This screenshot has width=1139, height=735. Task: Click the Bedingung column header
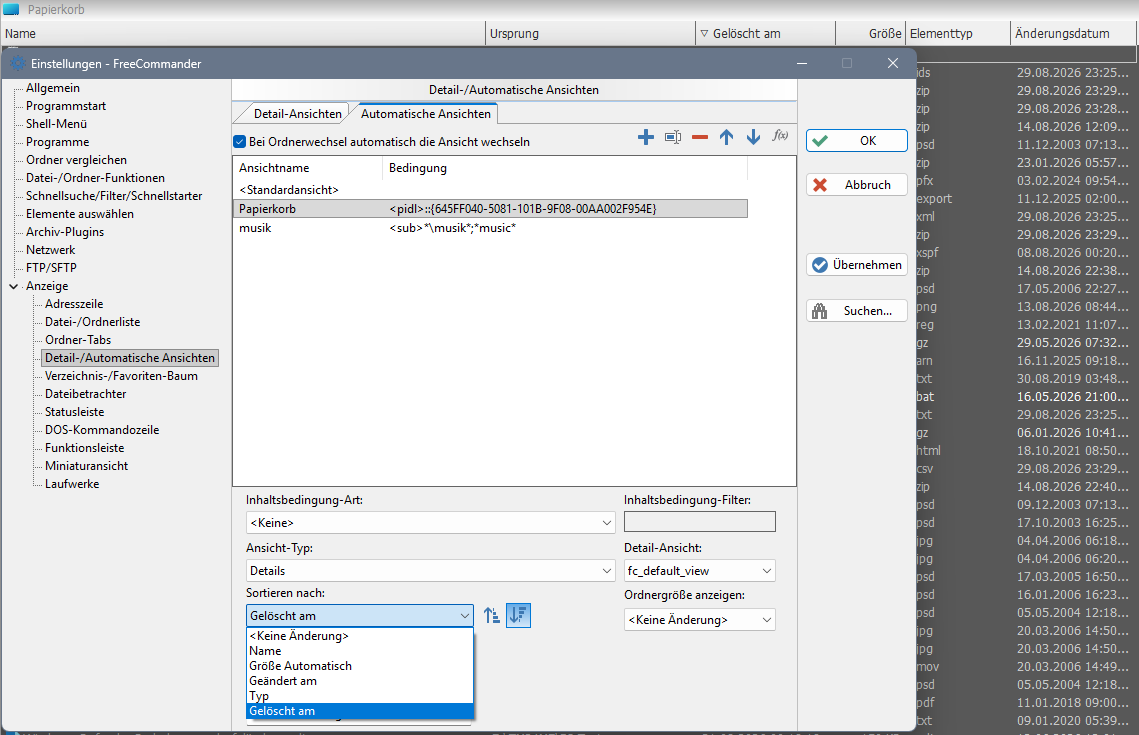point(564,168)
